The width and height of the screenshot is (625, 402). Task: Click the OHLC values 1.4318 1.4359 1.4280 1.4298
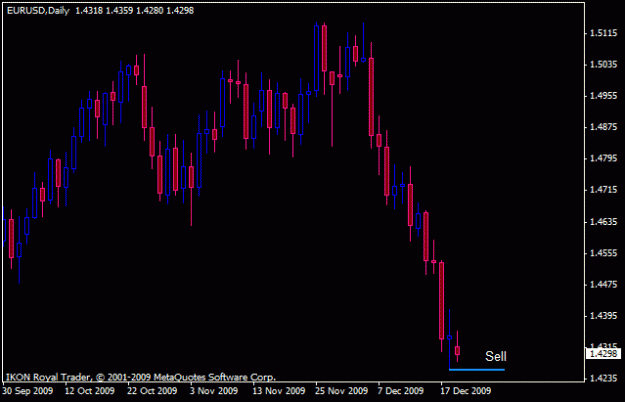[134, 11]
